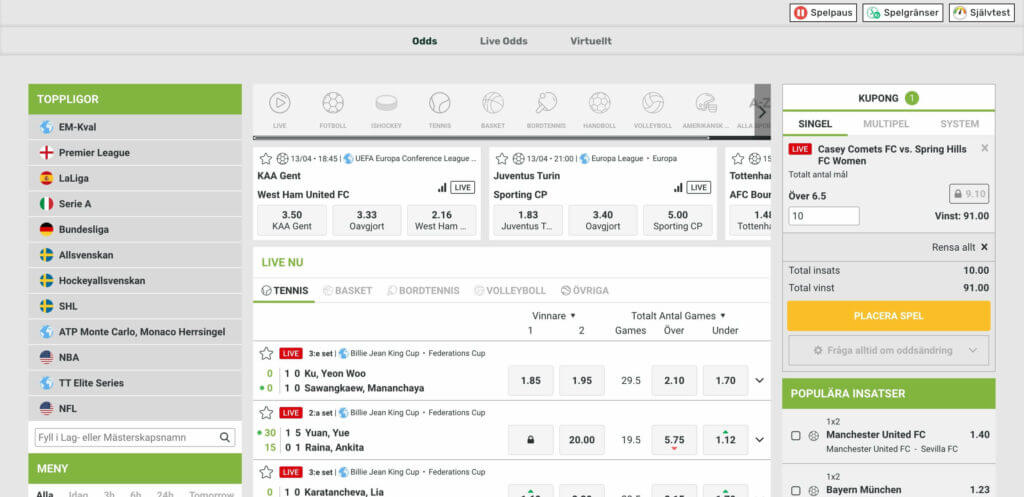Select the System coupon tab
The width and height of the screenshot is (1024, 497).
point(959,123)
